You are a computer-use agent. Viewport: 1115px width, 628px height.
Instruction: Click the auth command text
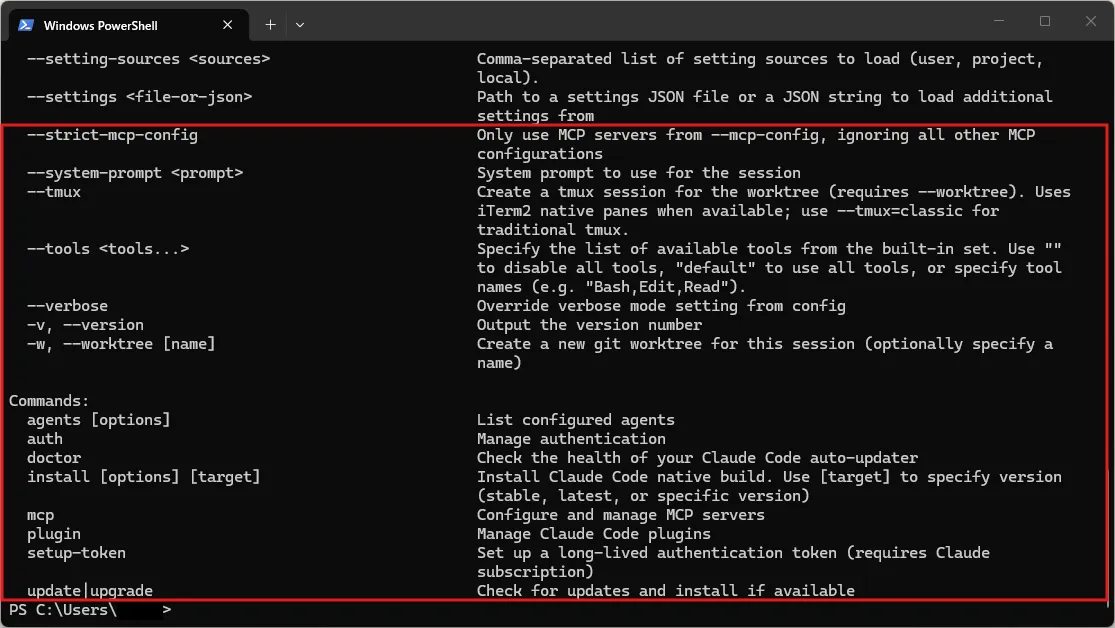[x=45, y=440]
